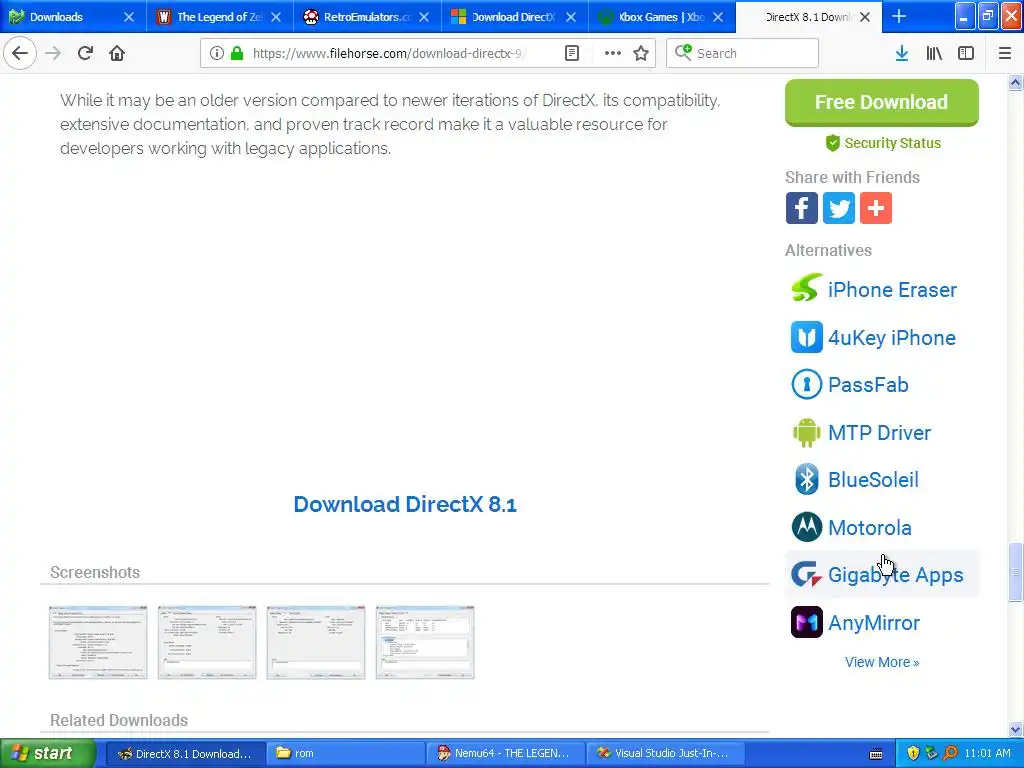The height and width of the screenshot is (768, 1024).
Task: Open the Firefox hamburger menu
Action: point(1004,53)
